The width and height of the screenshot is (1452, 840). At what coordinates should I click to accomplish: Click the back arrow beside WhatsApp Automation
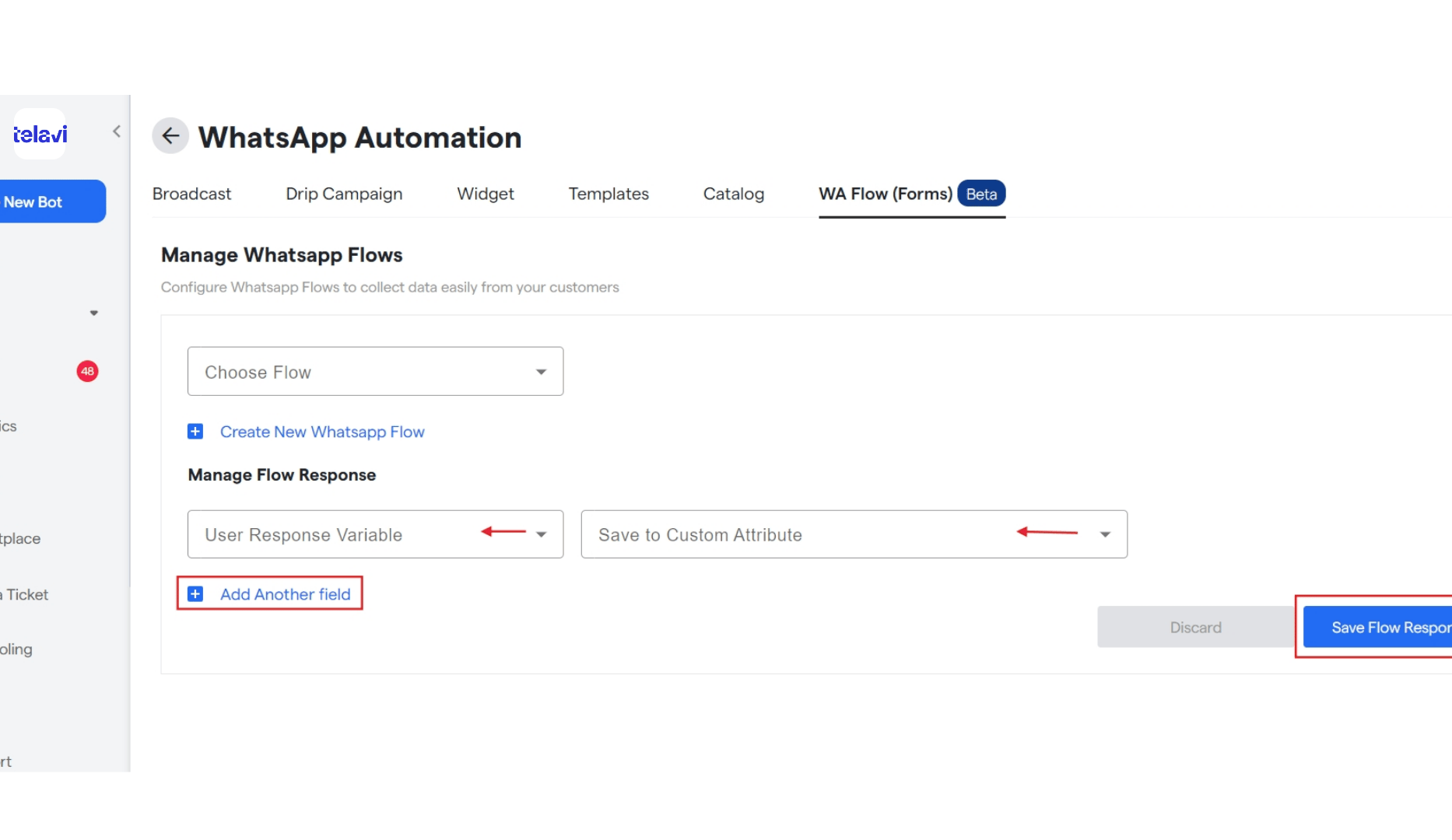(170, 136)
